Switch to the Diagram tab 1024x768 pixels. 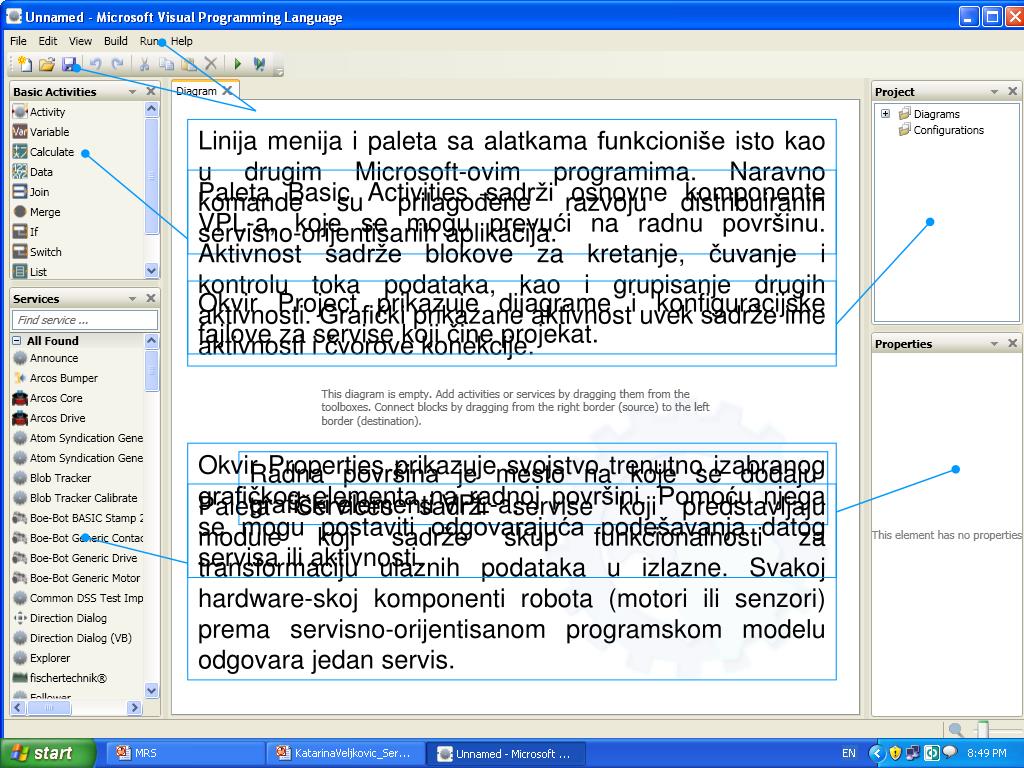tap(196, 91)
